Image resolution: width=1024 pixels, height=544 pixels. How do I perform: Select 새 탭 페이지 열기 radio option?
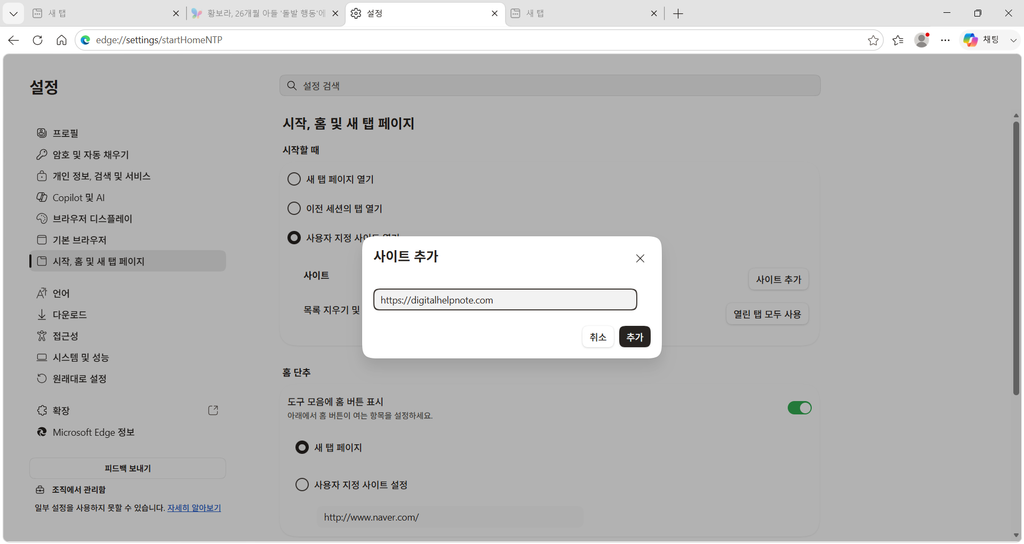(x=294, y=179)
